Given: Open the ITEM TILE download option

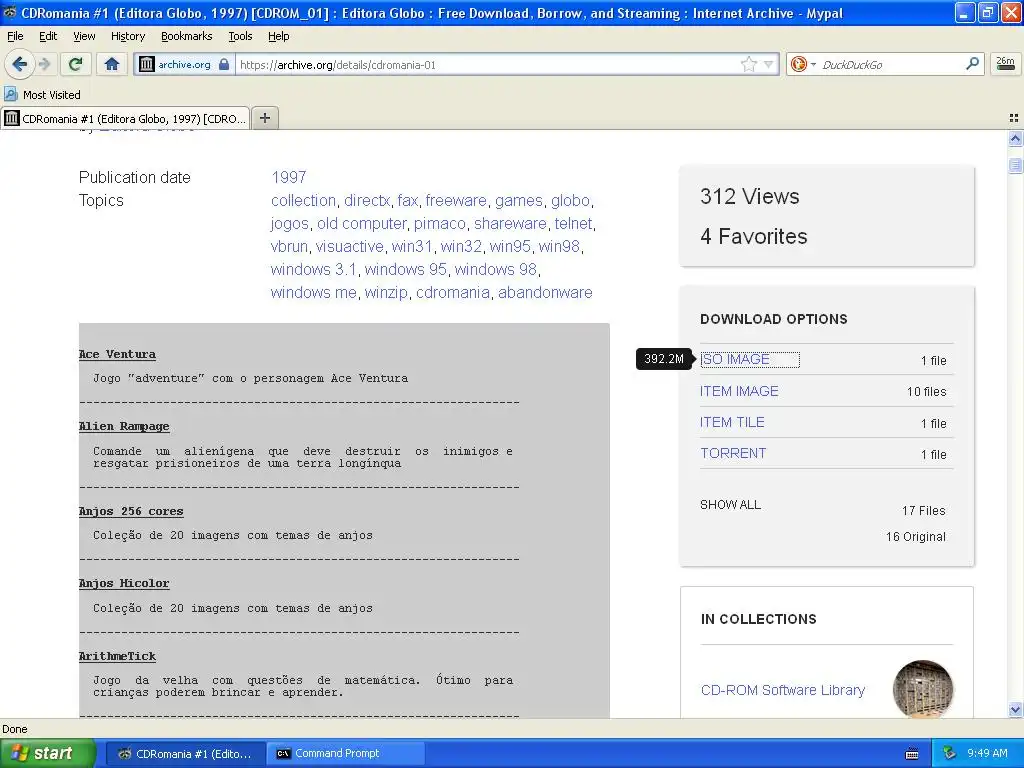Looking at the screenshot, I should point(732,422).
